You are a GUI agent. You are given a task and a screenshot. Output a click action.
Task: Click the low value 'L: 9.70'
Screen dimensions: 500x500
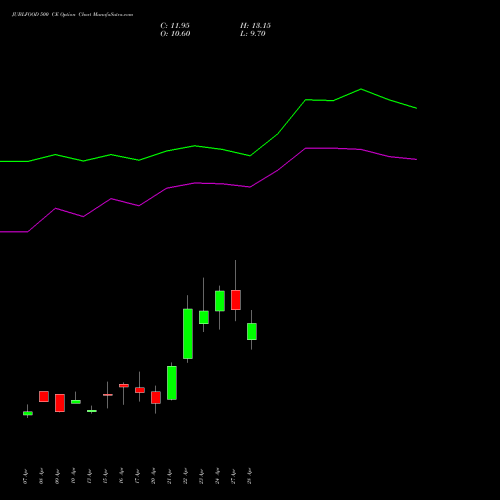click(253, 34)
